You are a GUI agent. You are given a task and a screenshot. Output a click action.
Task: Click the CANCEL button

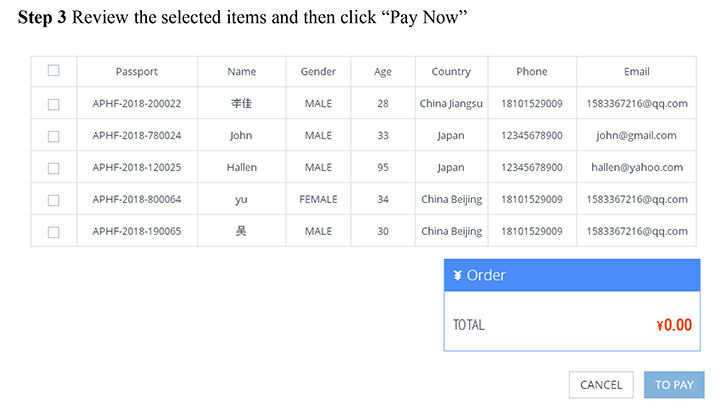[x=601, y=385]
